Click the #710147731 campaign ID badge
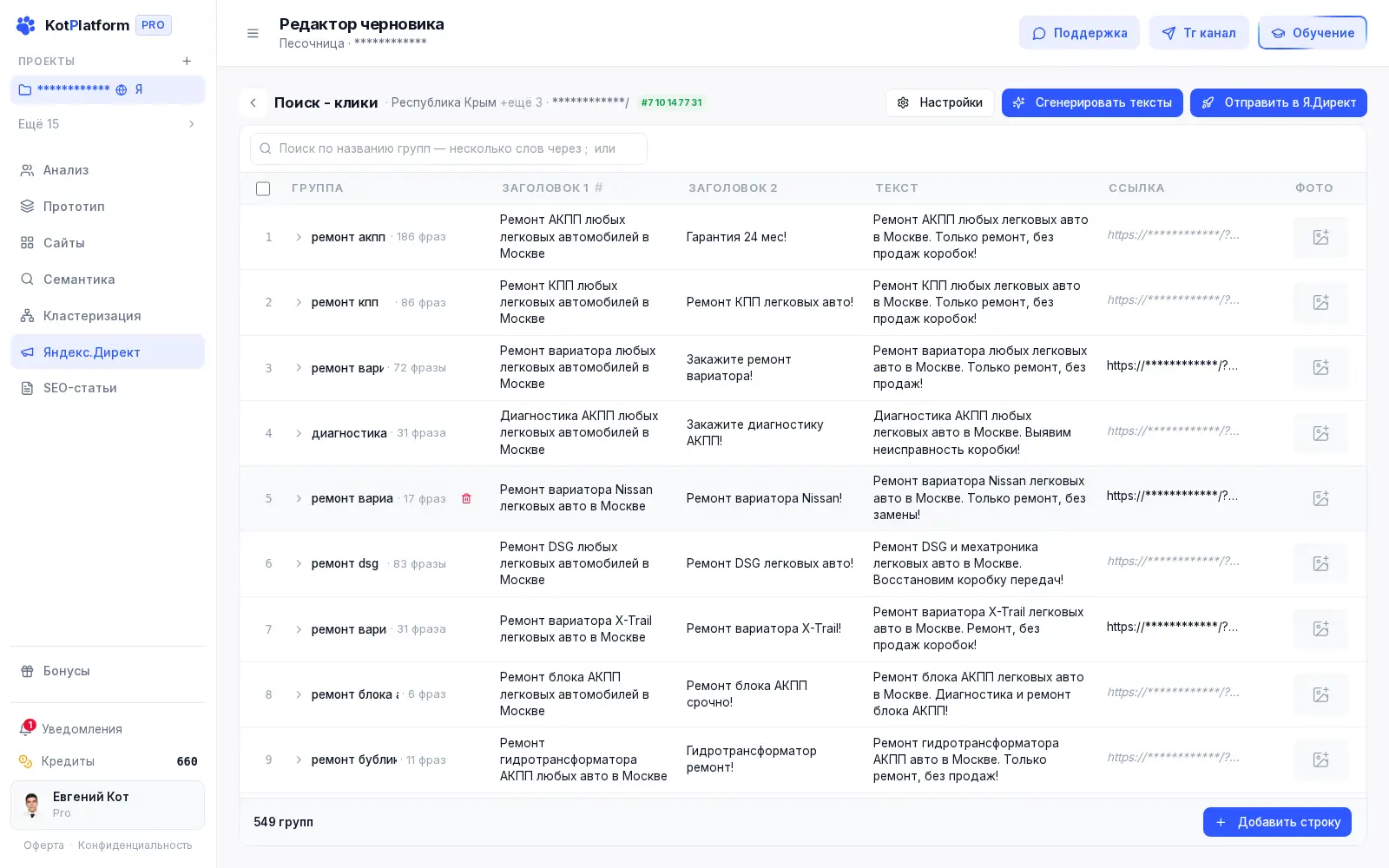The width and height of the screenshot is (1389, 868). [671, 102]
